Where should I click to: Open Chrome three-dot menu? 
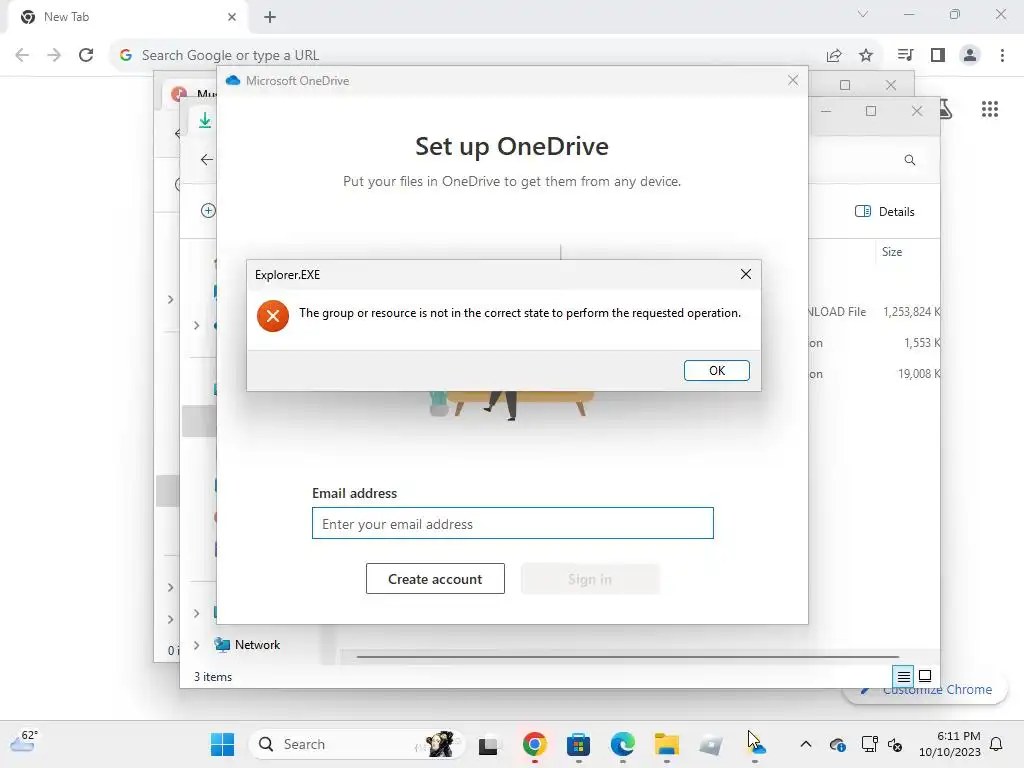pyautogui.click(x=1002, y=55)
